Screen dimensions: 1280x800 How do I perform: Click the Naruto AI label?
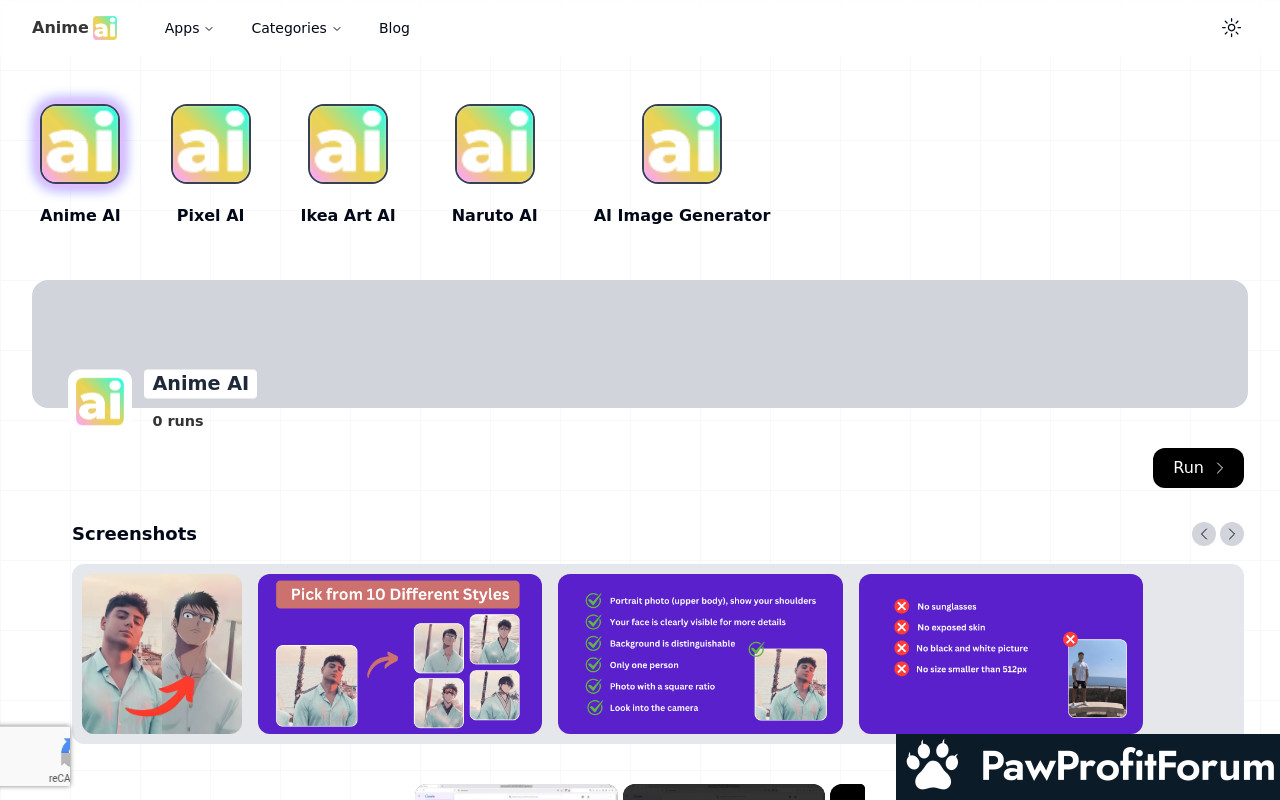[x=495, y=215]
